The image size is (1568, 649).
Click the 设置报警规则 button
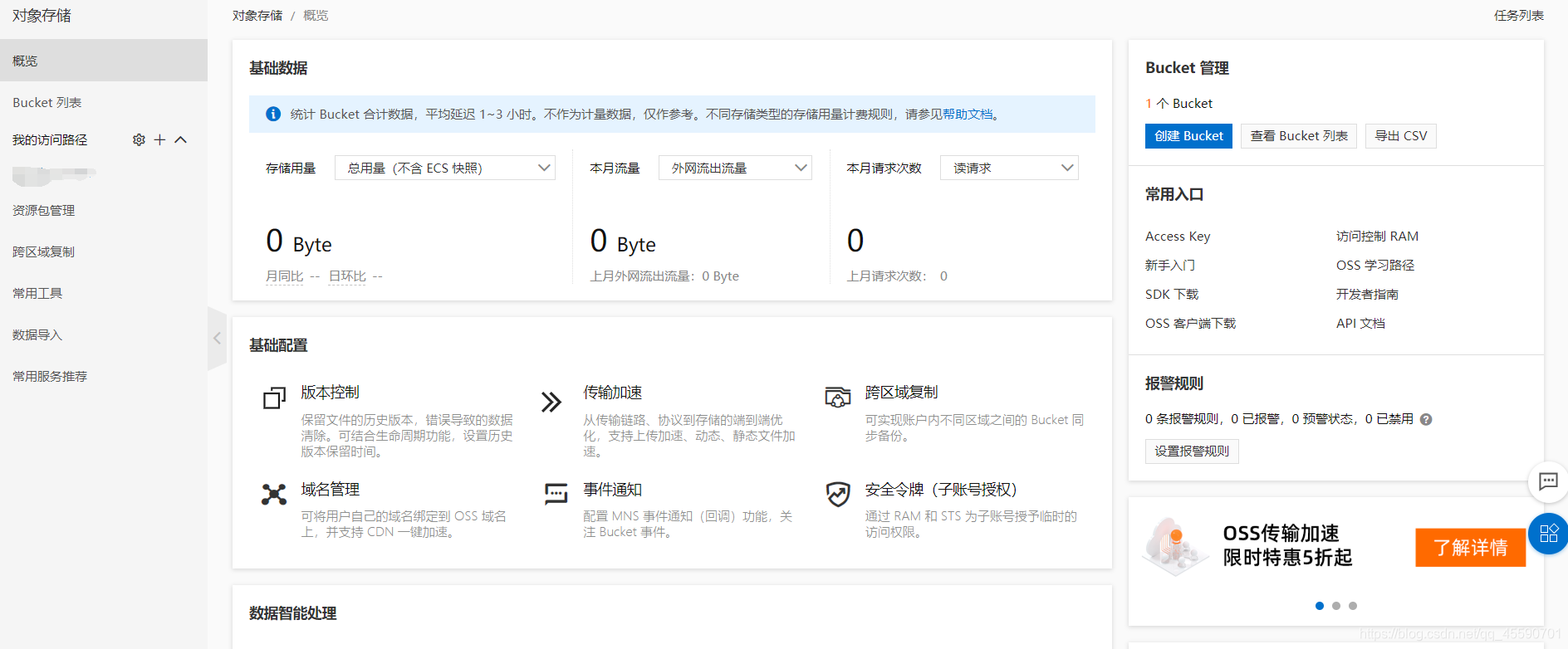1192,451
